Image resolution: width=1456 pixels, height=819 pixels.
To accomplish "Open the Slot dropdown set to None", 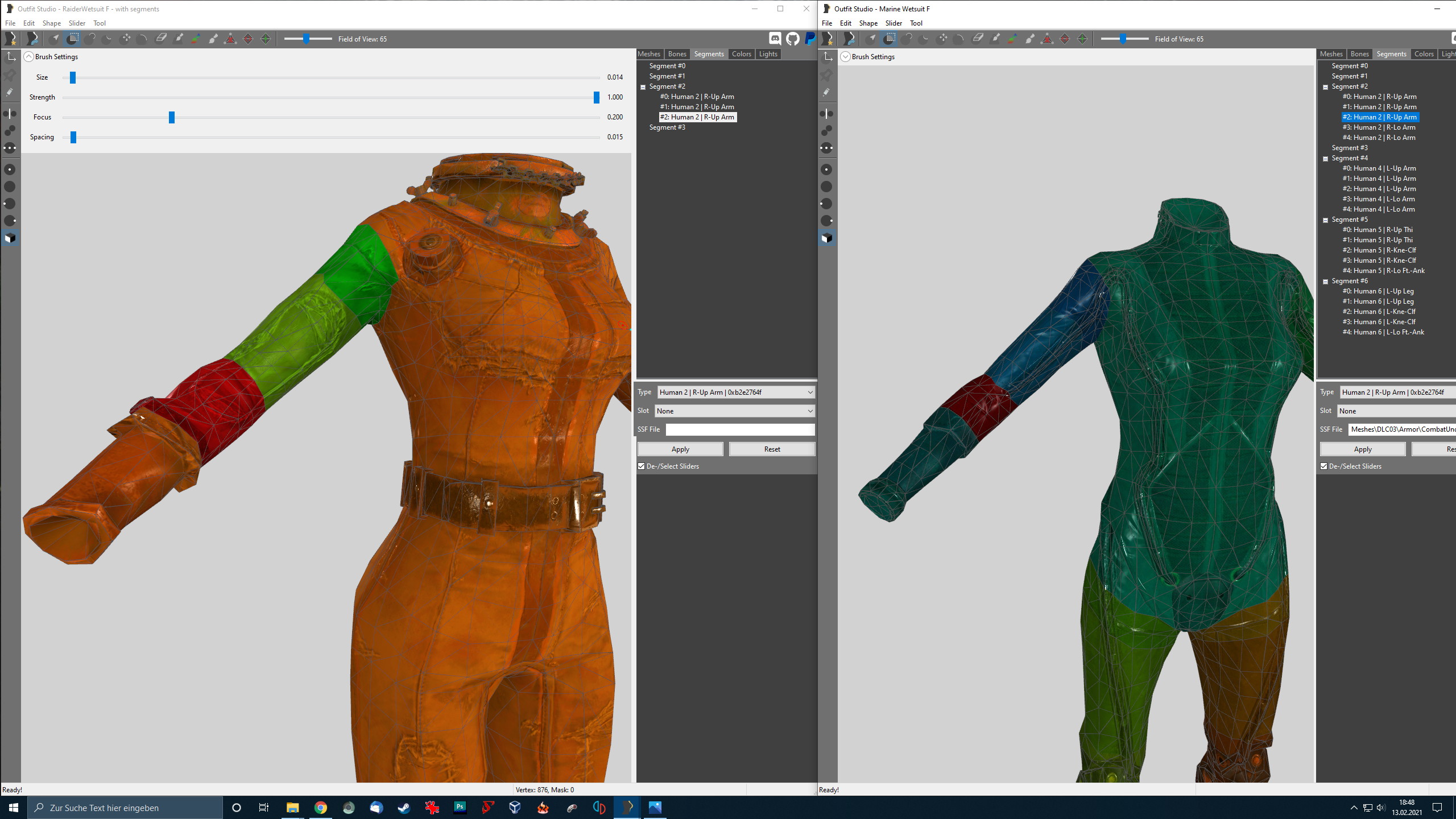I will pyautogui.click(x=735, y=411).
